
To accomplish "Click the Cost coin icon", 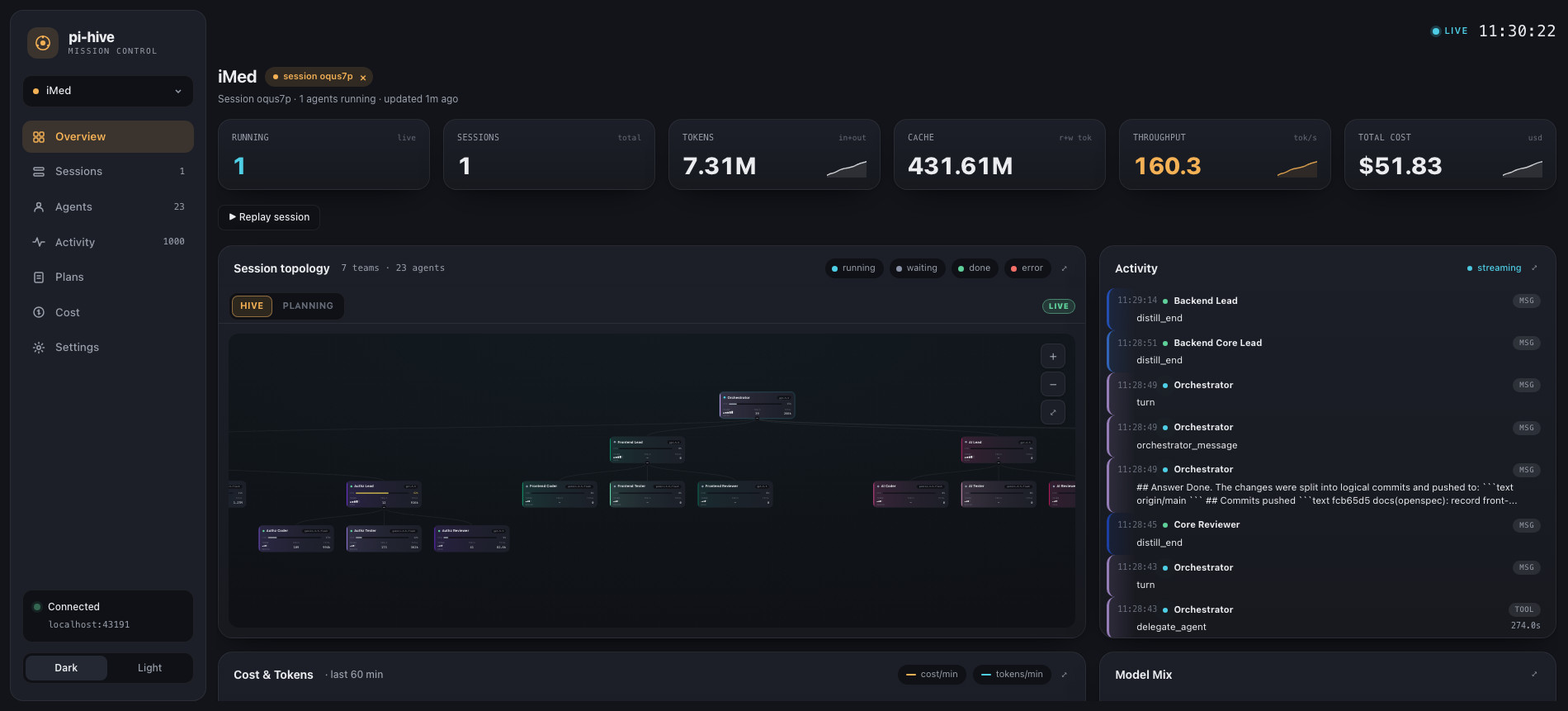I will [39, 312].
